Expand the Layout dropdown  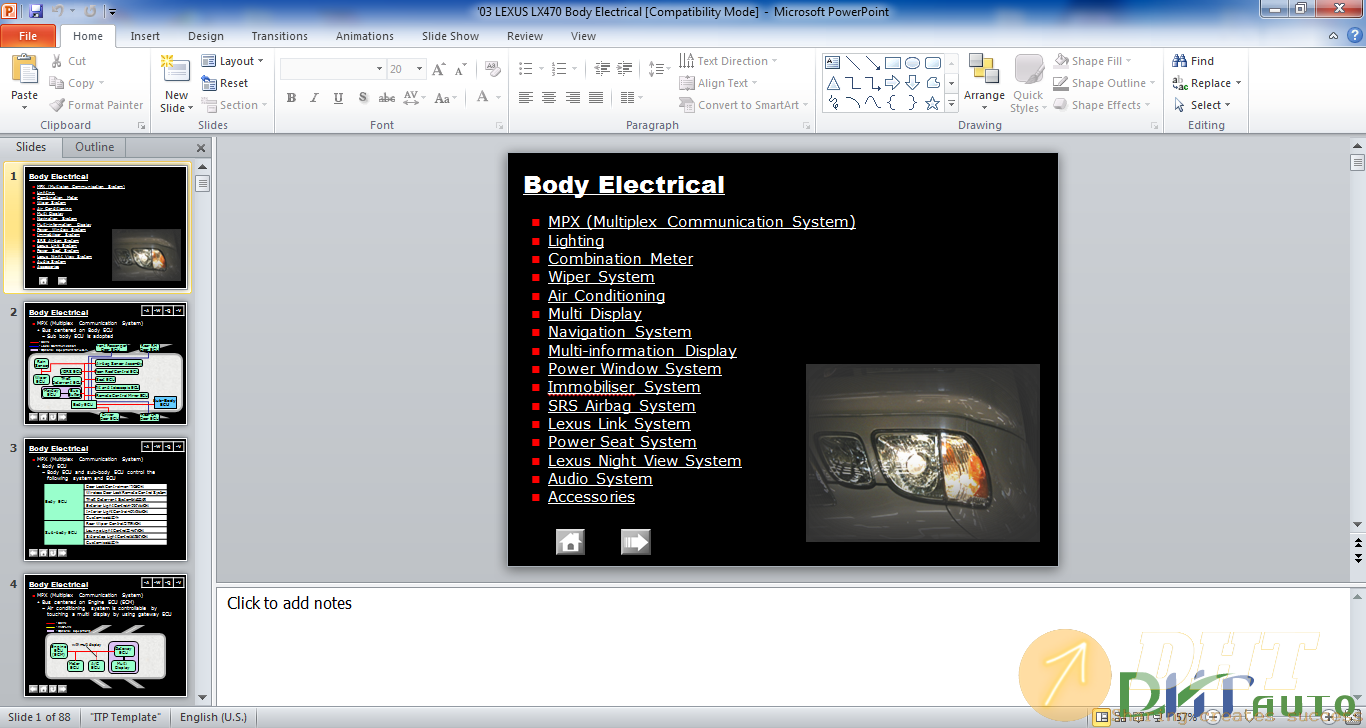(233, 61)
